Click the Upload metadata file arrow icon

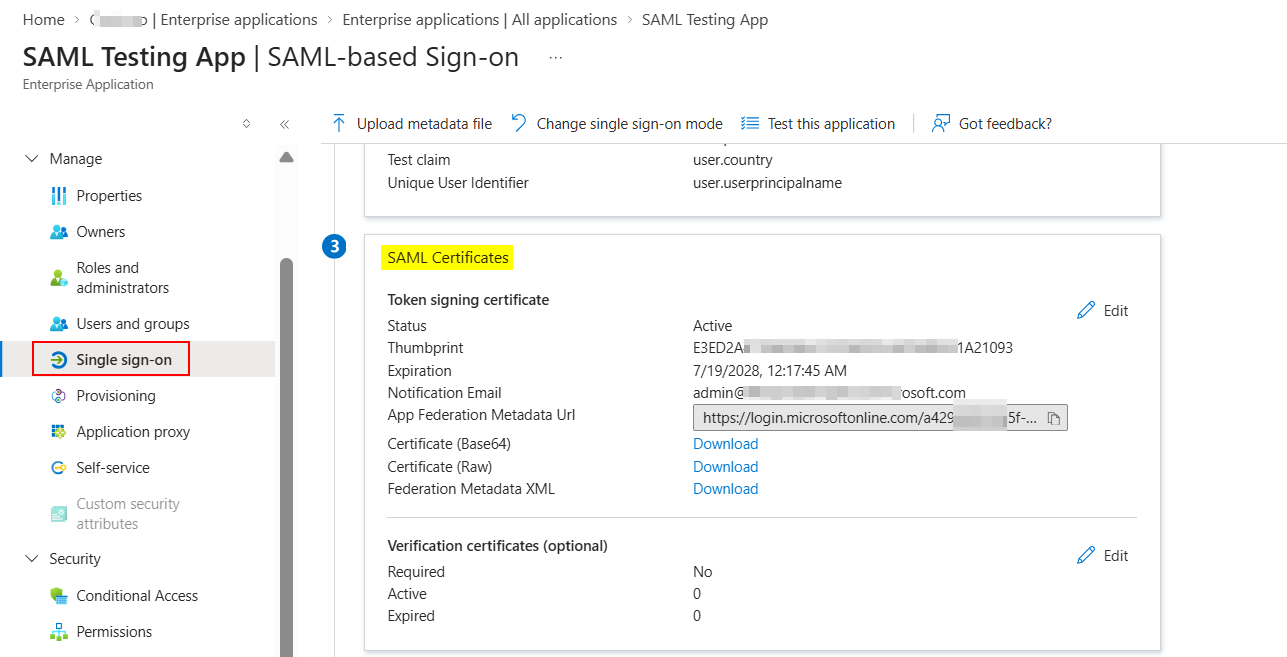pyautogui.click(x=338, y=123)
